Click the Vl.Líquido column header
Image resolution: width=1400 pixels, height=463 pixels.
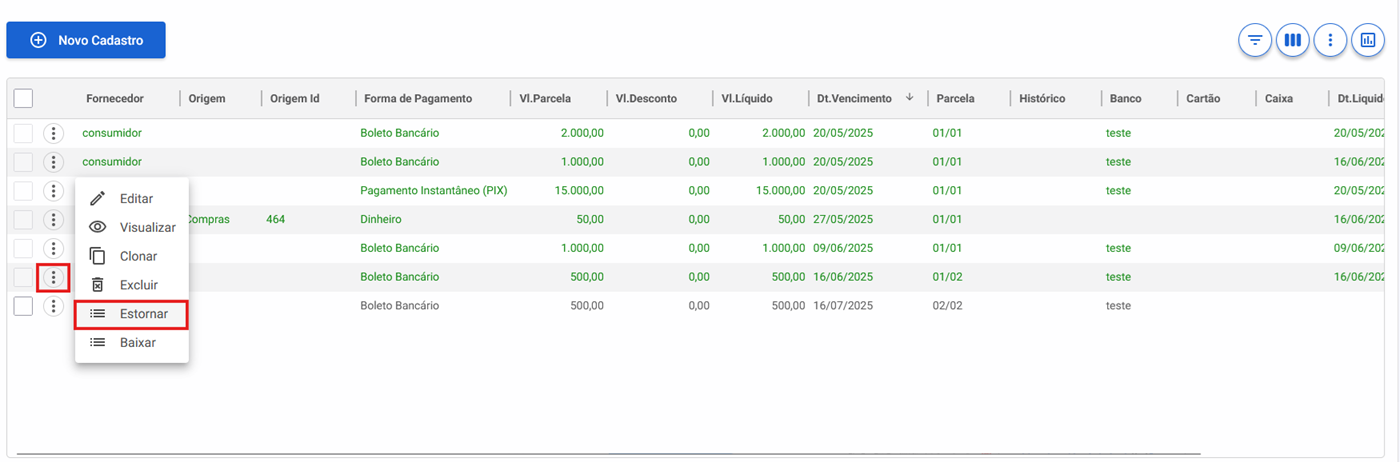pos(747,98)
